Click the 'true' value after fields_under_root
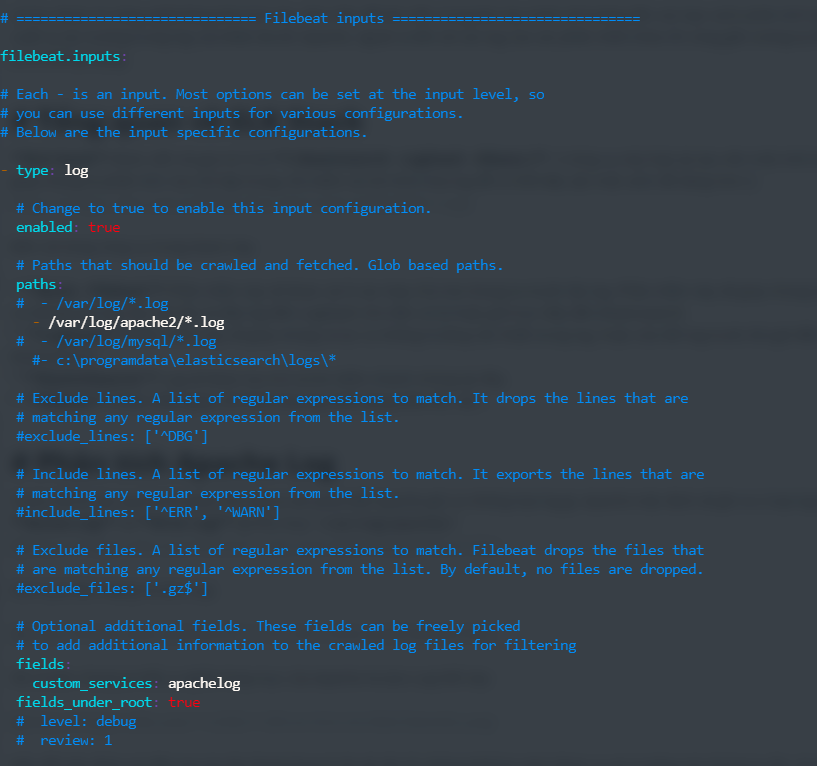 tap(184, 702)
